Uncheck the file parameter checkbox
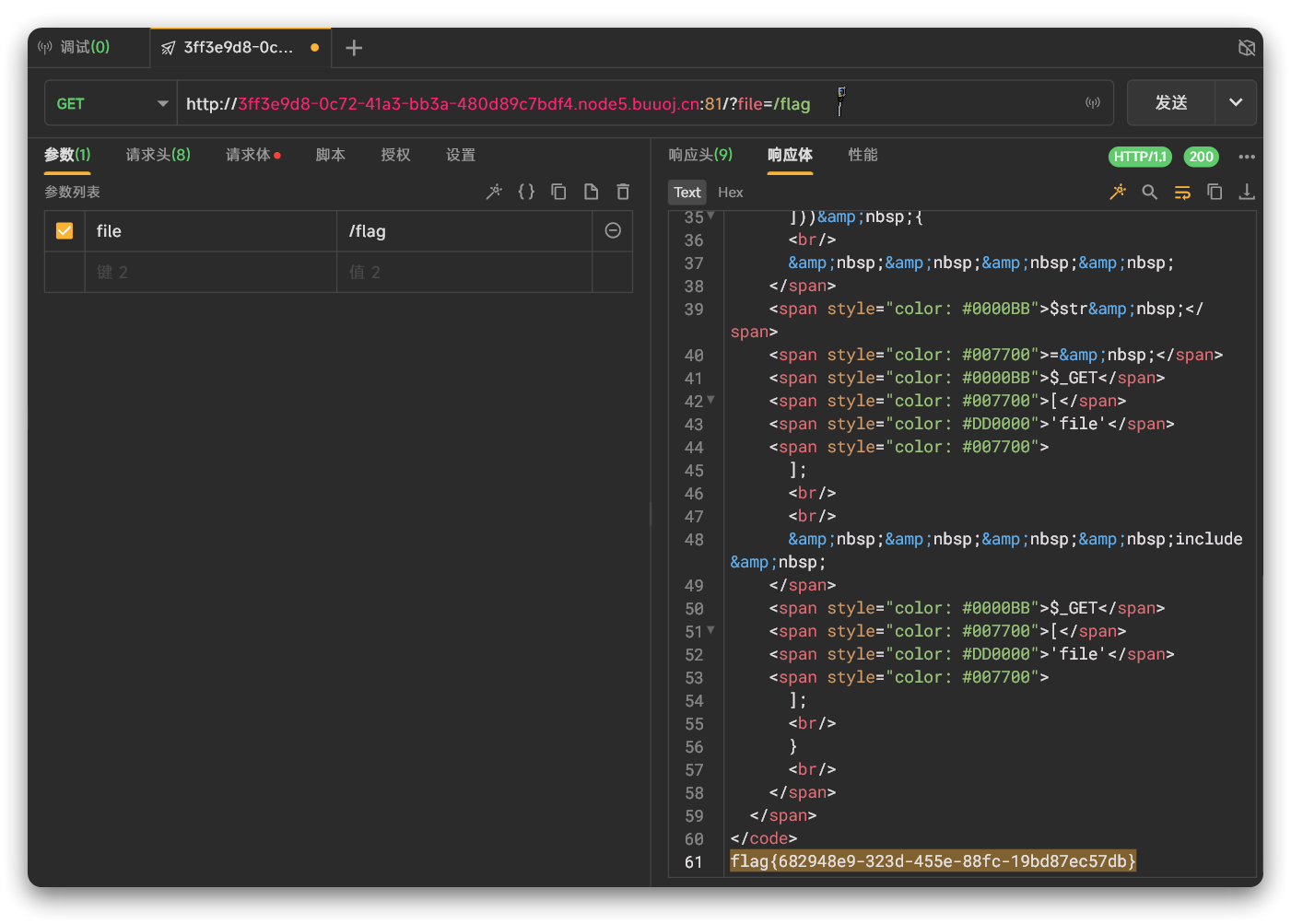 pos(65,230)
